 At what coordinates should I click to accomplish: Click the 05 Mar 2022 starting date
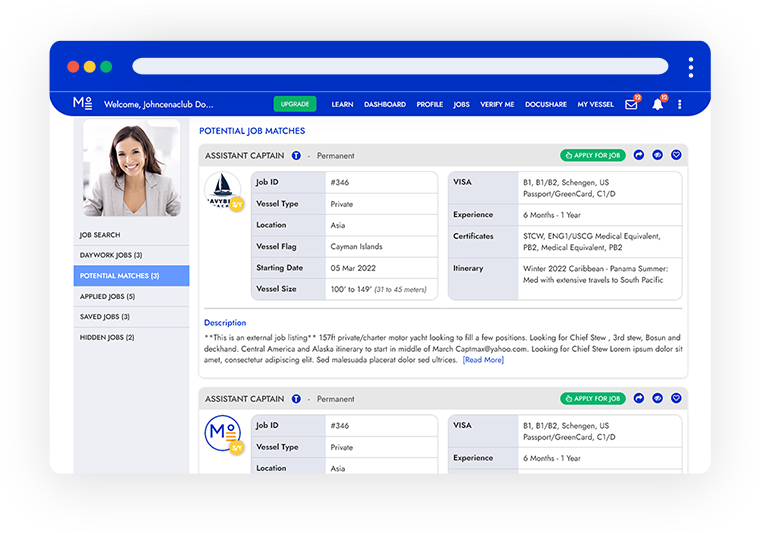click(x=353, y=268)
